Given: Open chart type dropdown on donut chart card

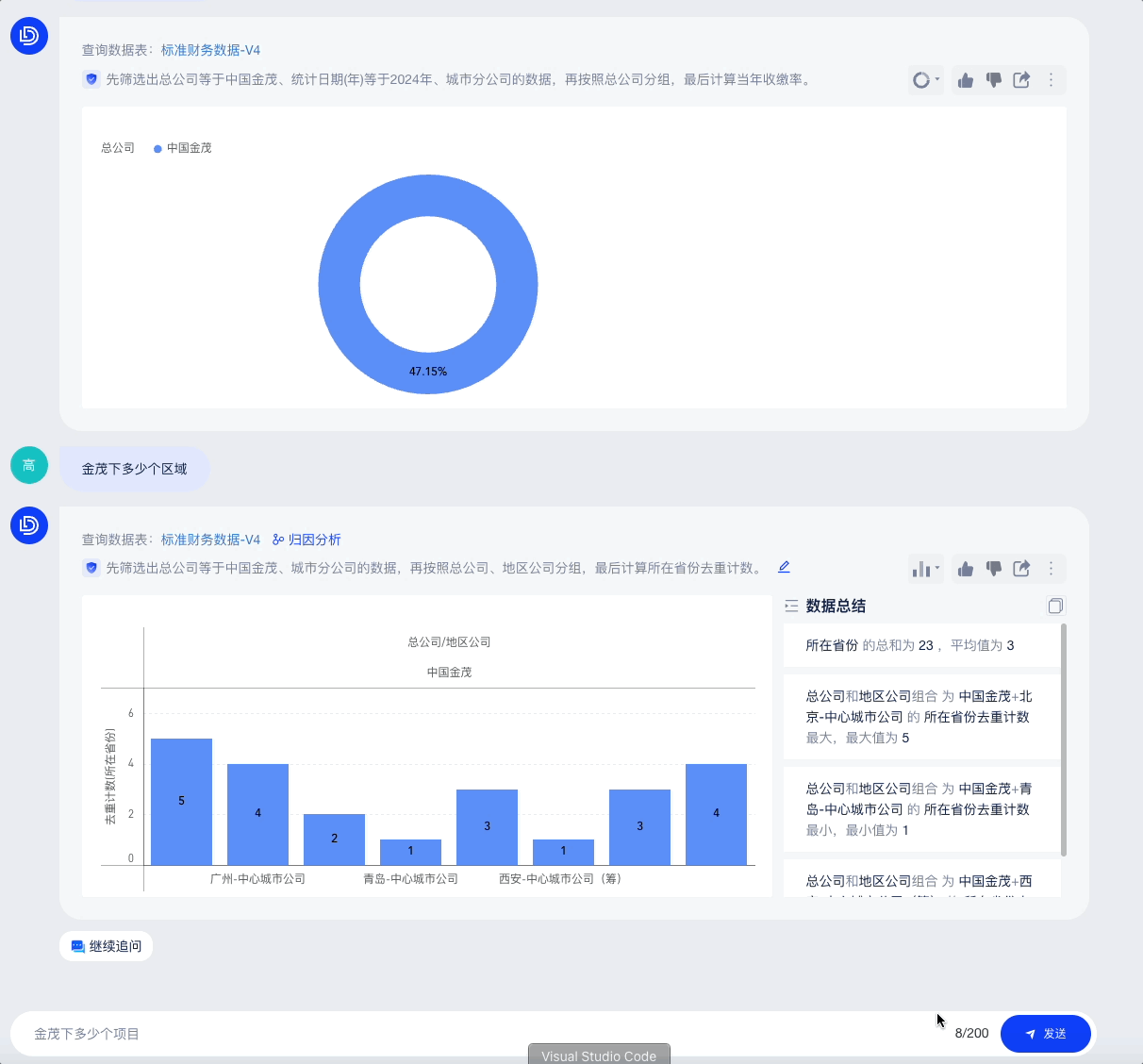Looking at the screenshot, I should click(x=926, y=80).
